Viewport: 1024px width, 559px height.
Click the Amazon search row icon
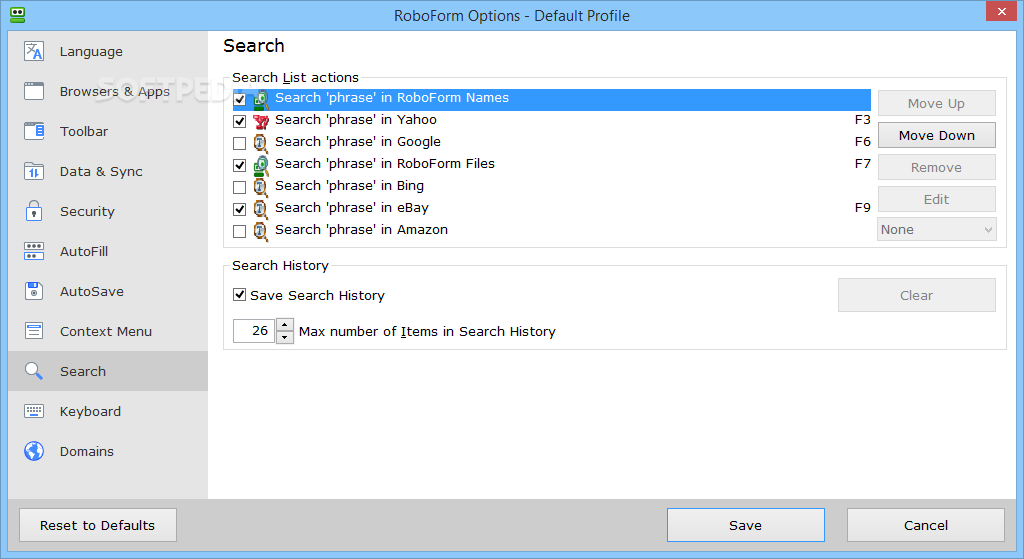pyautogui.click(x=261, y=232)
